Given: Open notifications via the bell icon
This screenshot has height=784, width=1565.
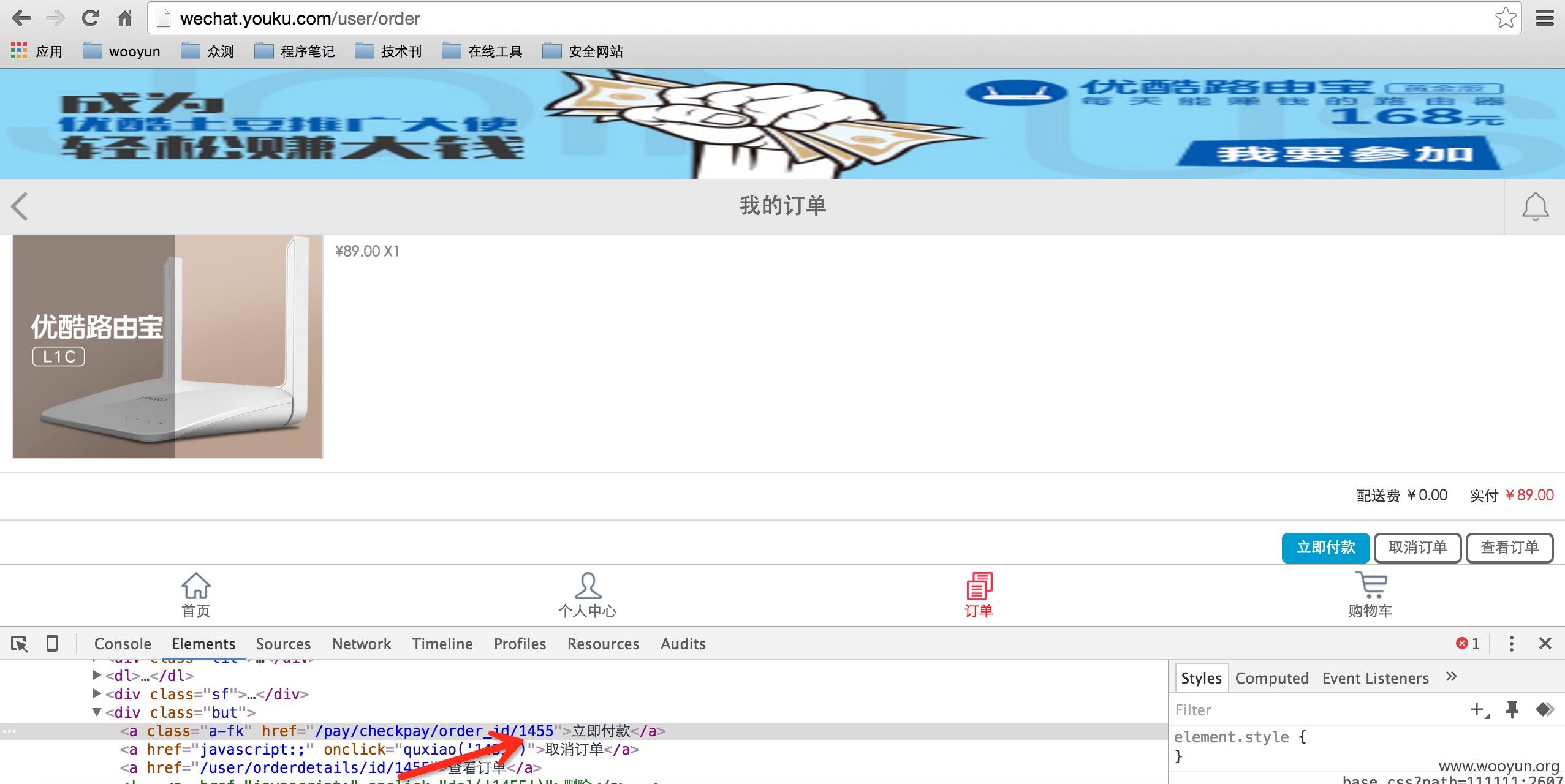Looking at the screenshot, I should point(1535,206).
